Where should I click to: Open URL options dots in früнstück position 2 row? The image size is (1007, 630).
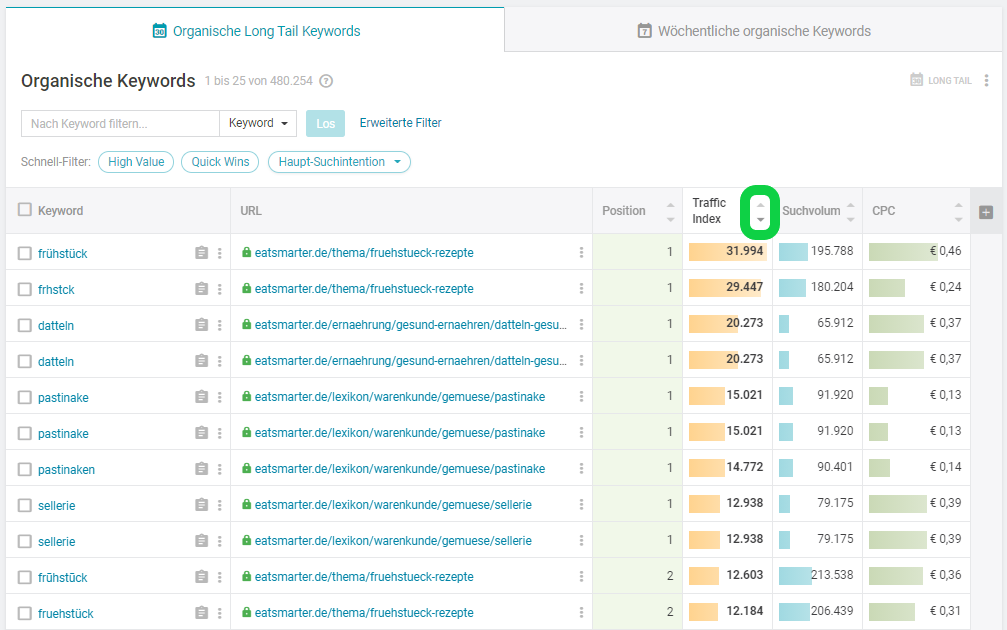(581, 576)
